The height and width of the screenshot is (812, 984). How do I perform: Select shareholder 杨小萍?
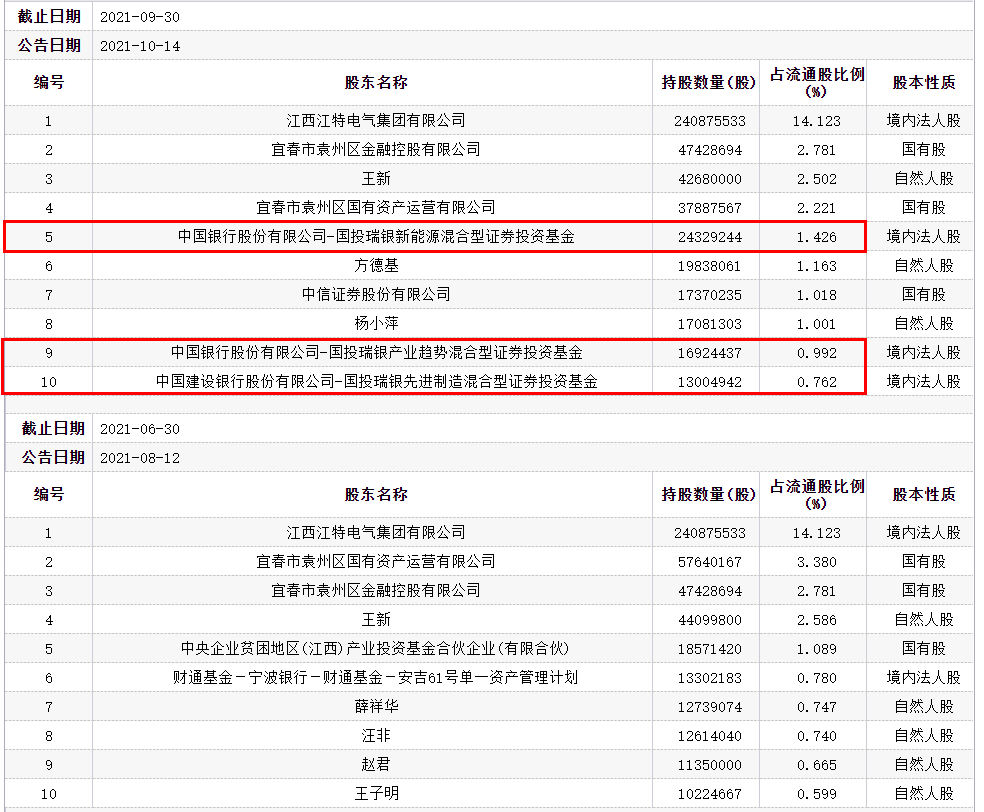tap(376, 324)
